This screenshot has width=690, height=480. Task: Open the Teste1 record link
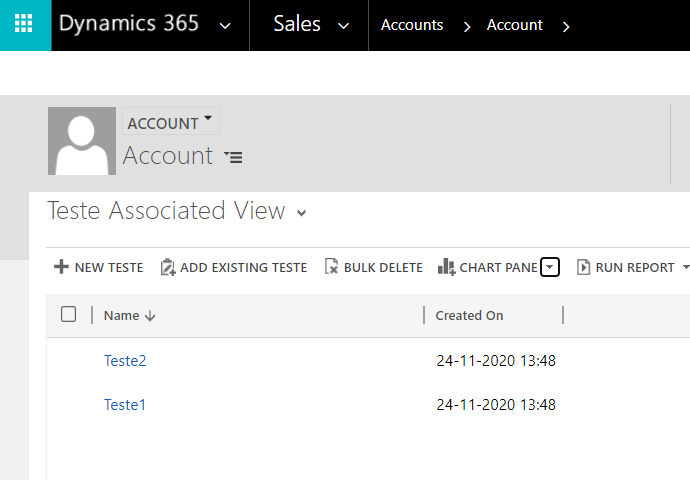(x=125, y=405)
